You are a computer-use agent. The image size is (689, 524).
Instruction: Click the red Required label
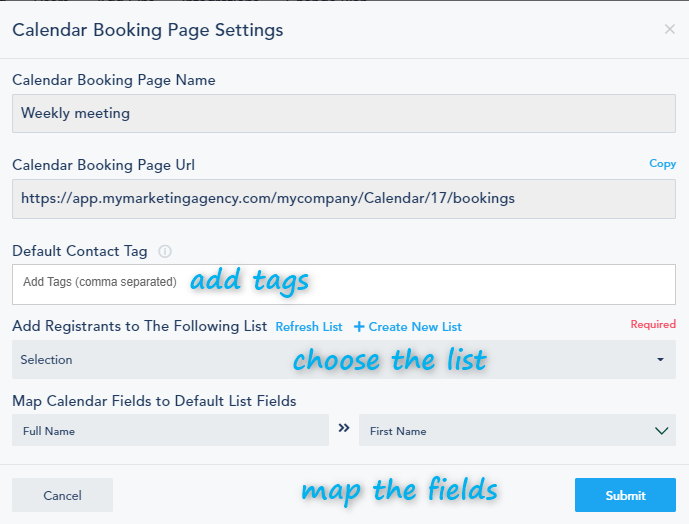pyautogui.click(x=653, y=324)
